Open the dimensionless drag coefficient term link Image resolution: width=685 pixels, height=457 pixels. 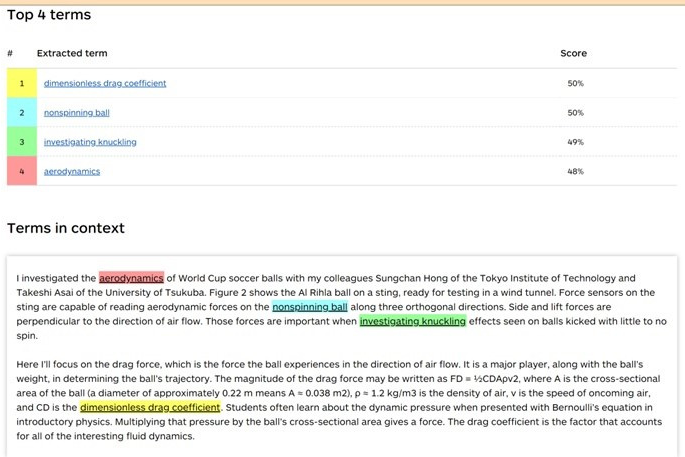tap(105, 83)
